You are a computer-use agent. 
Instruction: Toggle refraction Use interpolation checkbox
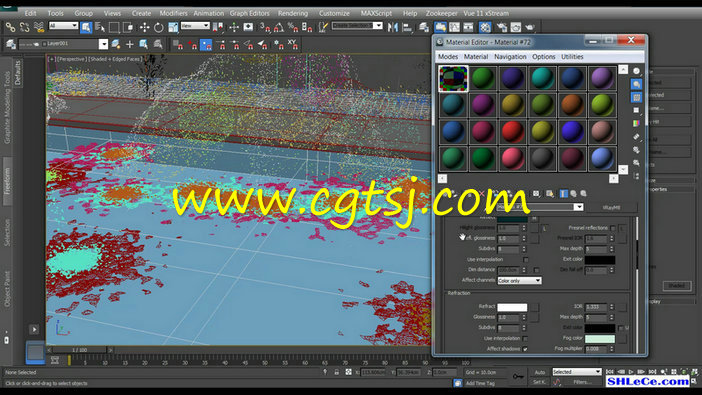point(525,339)
